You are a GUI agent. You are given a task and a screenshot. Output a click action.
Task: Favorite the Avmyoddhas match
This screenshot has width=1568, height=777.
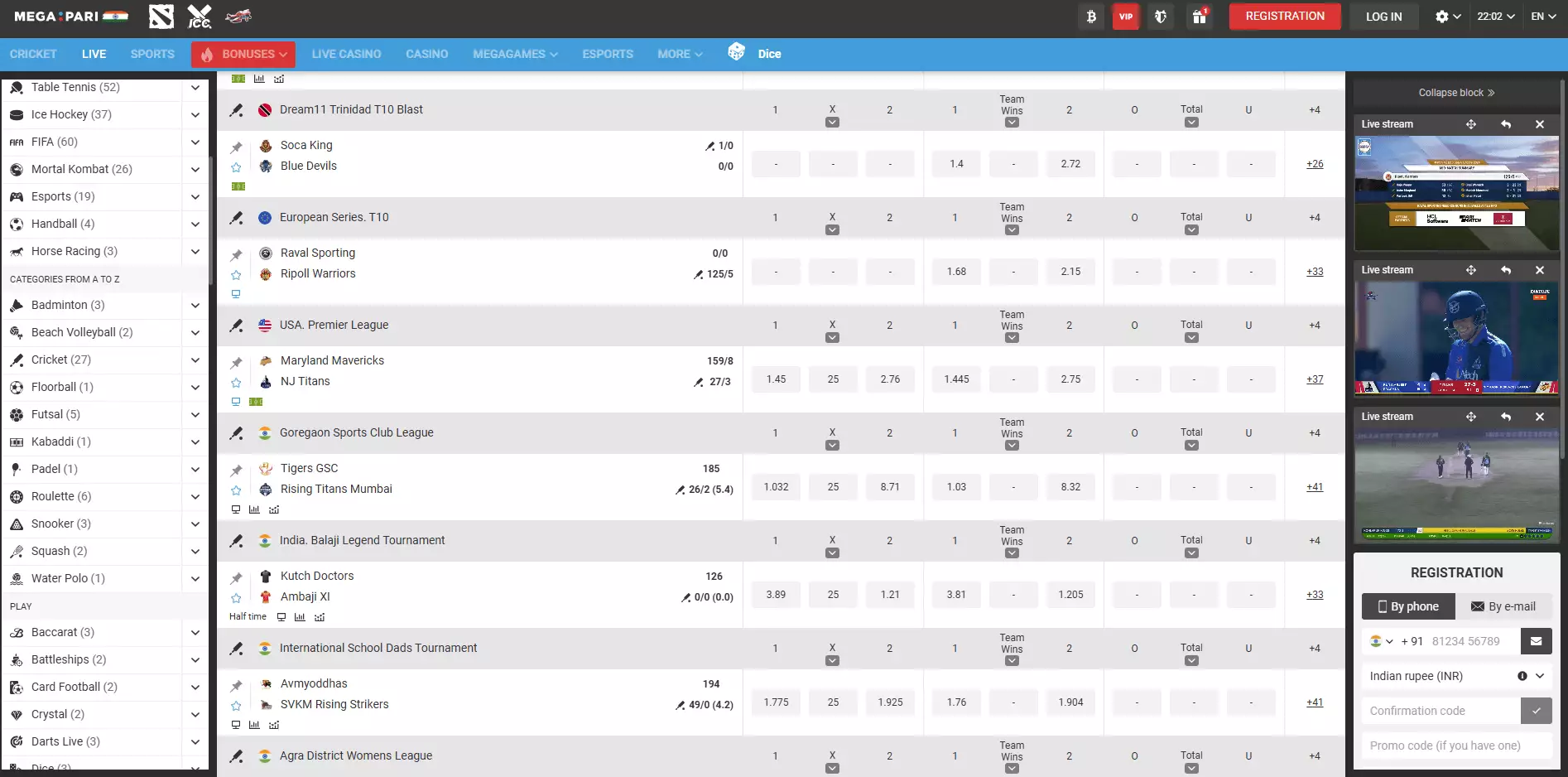click(x=236, y=706)
